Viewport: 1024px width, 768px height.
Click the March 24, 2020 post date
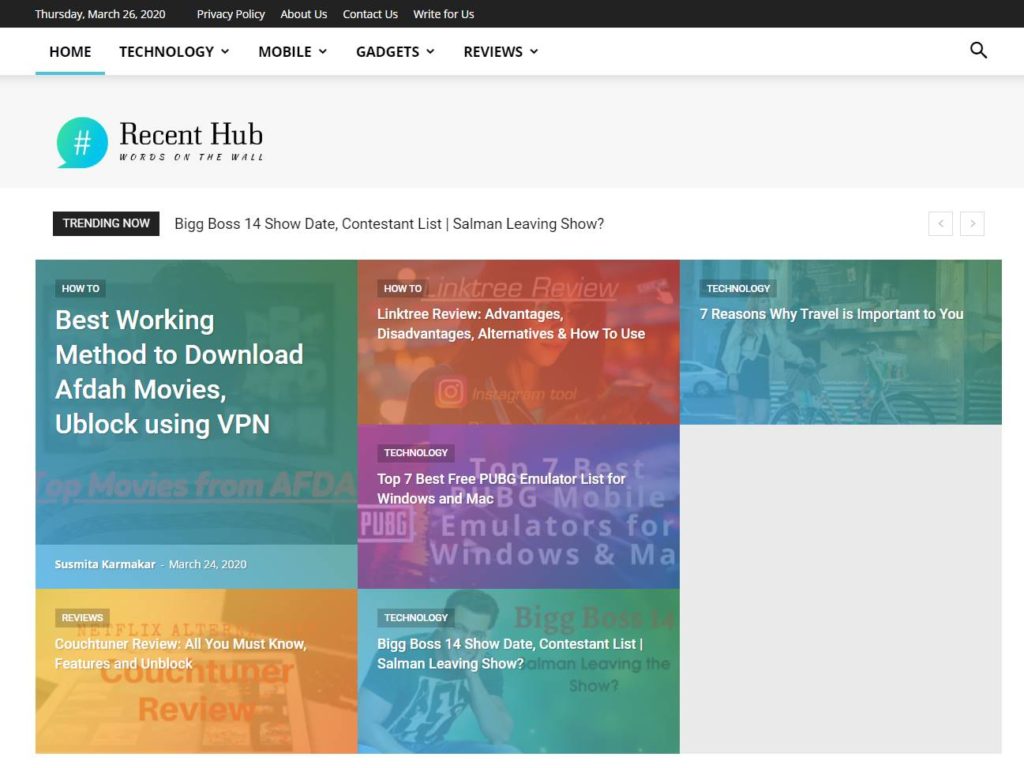pos(208,564)
